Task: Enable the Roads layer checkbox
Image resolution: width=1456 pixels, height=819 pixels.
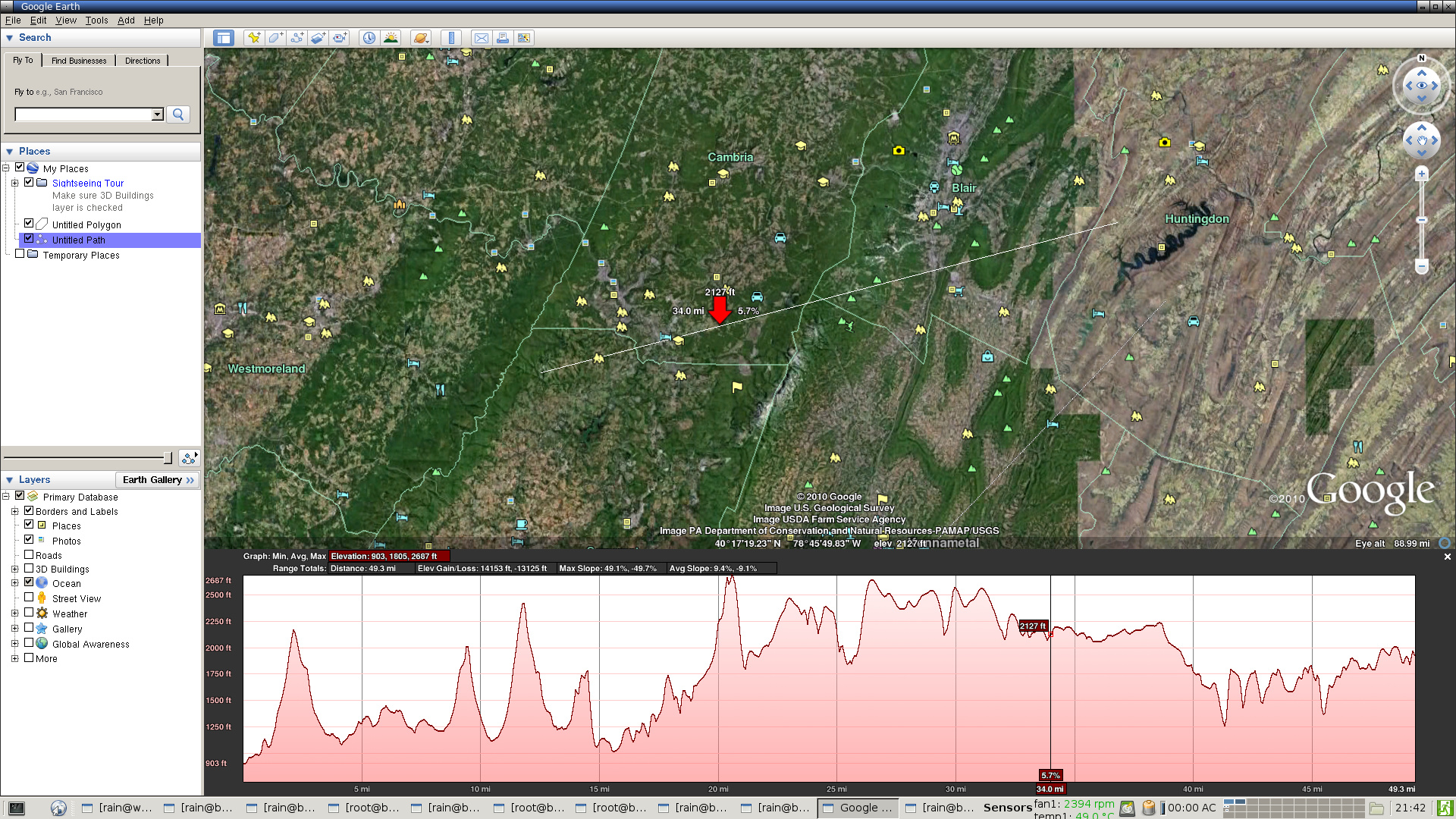Action: coord(29,554)
